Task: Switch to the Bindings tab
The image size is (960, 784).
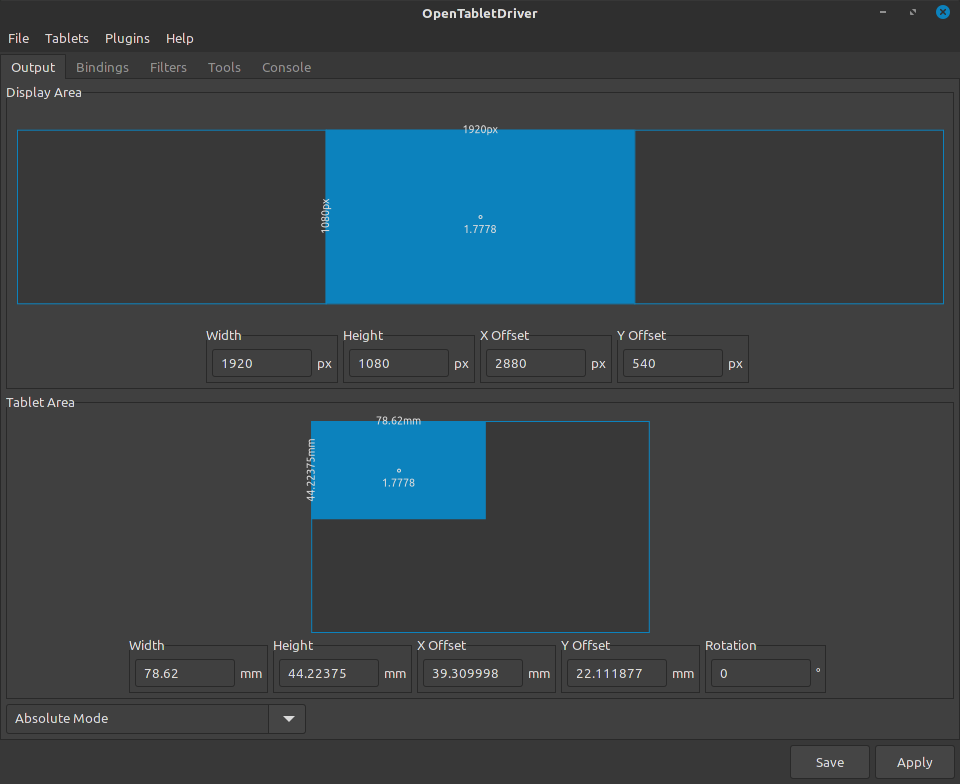Action: click(x=102, y=67)
